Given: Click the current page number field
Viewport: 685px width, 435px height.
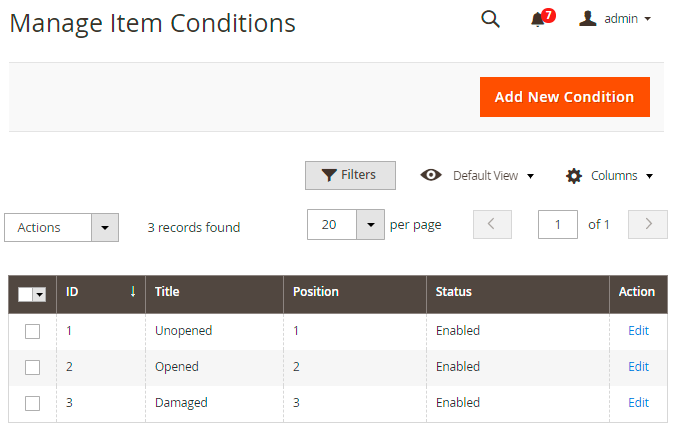Looking at the screenshot, I should pos(557,225).
